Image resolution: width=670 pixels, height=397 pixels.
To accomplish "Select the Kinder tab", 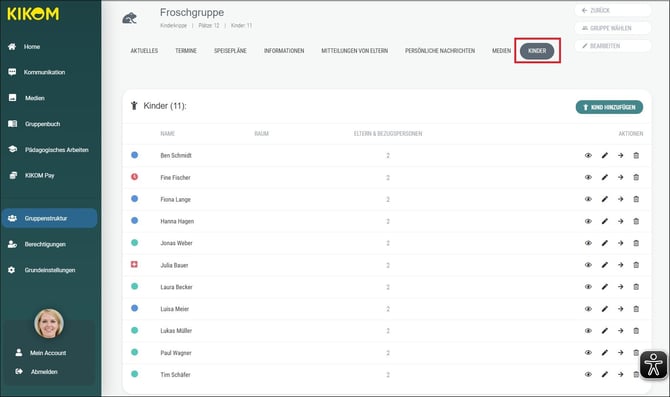I will pyautogui.click(x=537, y=51).
